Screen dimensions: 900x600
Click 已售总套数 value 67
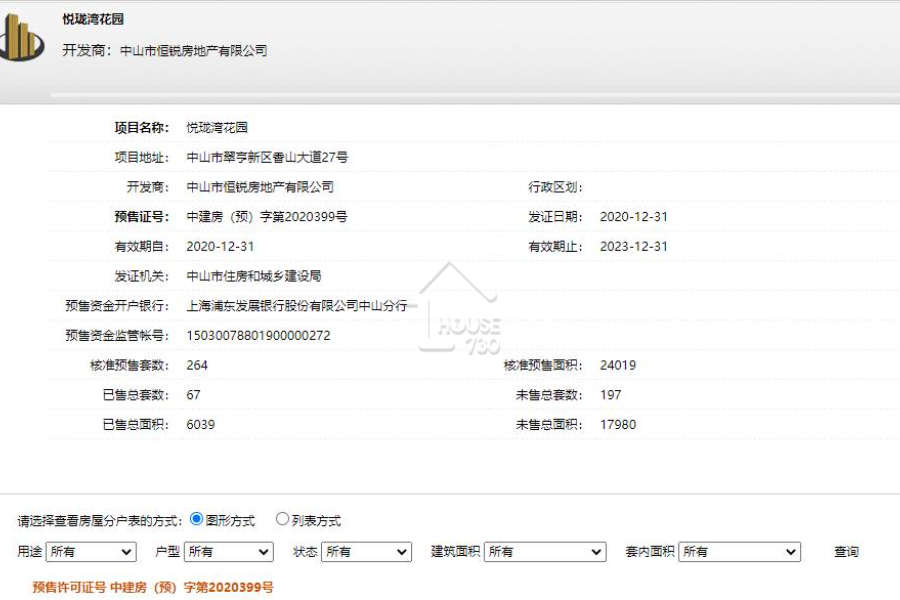pyautogui.click(x=193, y=395)
